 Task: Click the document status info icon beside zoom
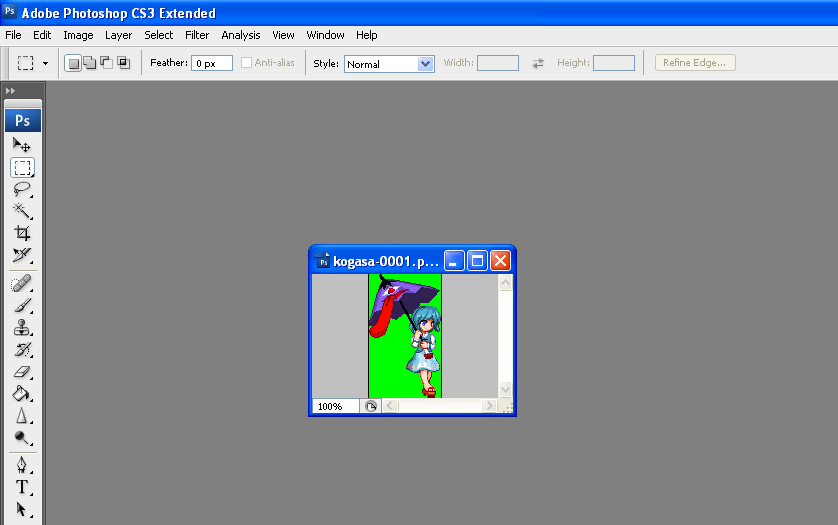coord(370,406)
